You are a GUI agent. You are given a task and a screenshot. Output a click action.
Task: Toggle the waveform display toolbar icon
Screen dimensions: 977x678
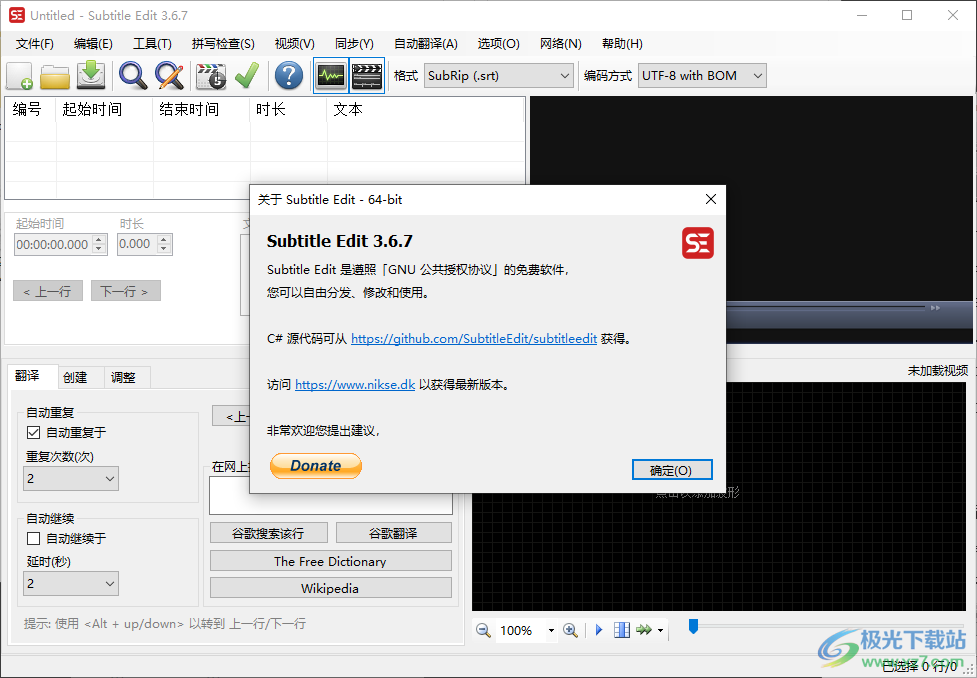pos(331,76)
